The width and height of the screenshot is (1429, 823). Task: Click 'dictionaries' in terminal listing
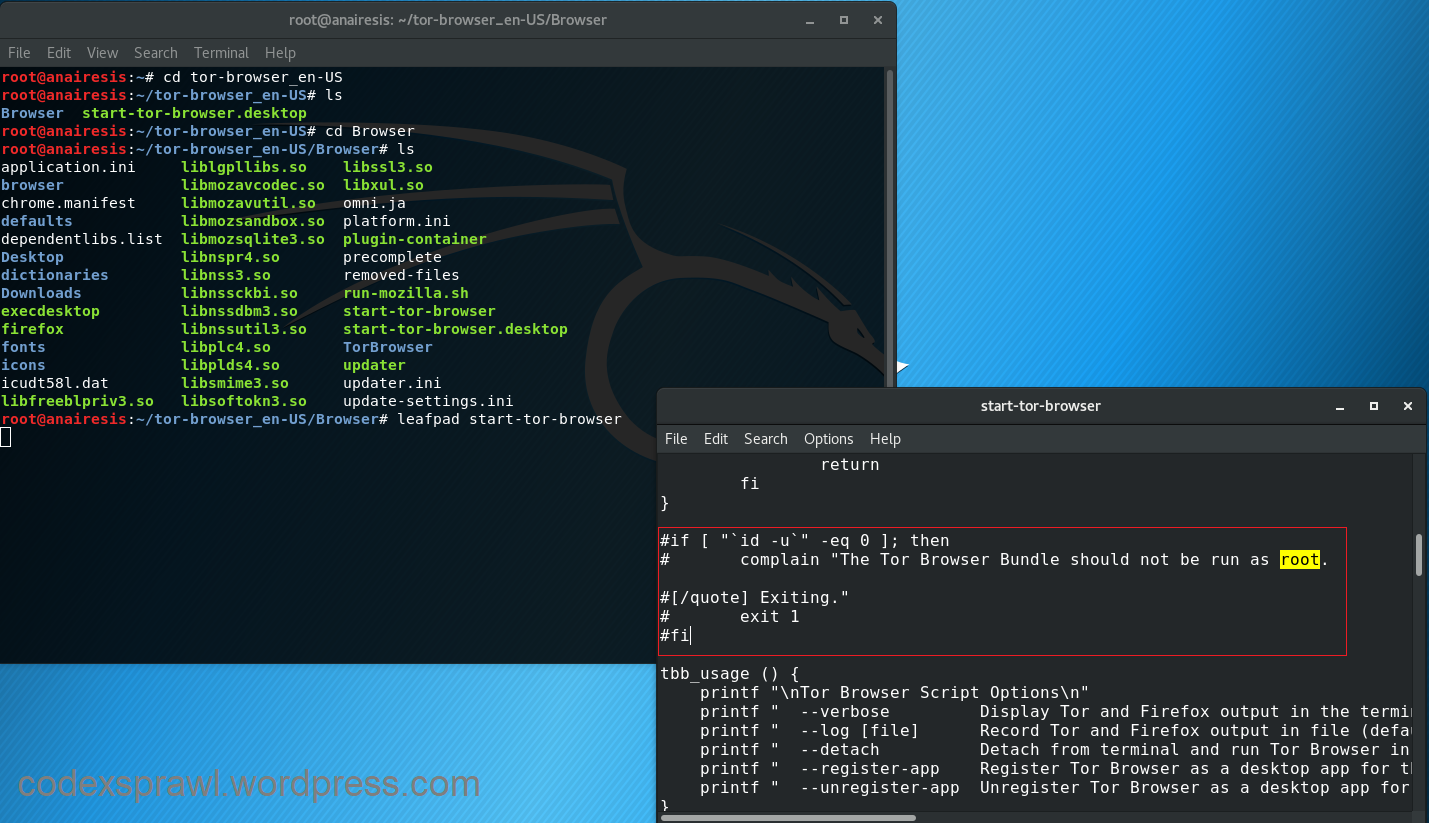pyautogui.click(x=55, y=275)
